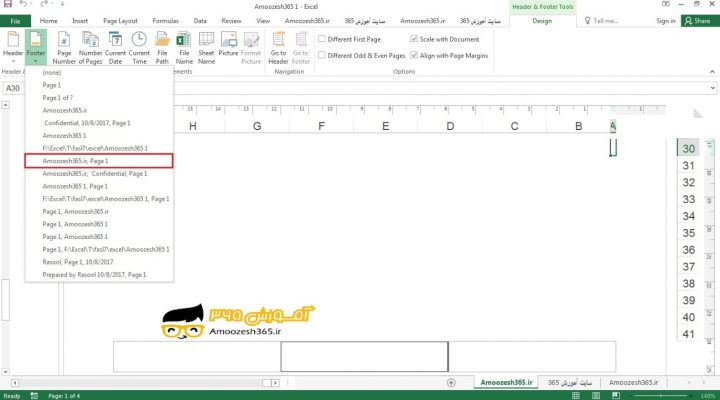Undo last action in title bar

click(23, 4)
